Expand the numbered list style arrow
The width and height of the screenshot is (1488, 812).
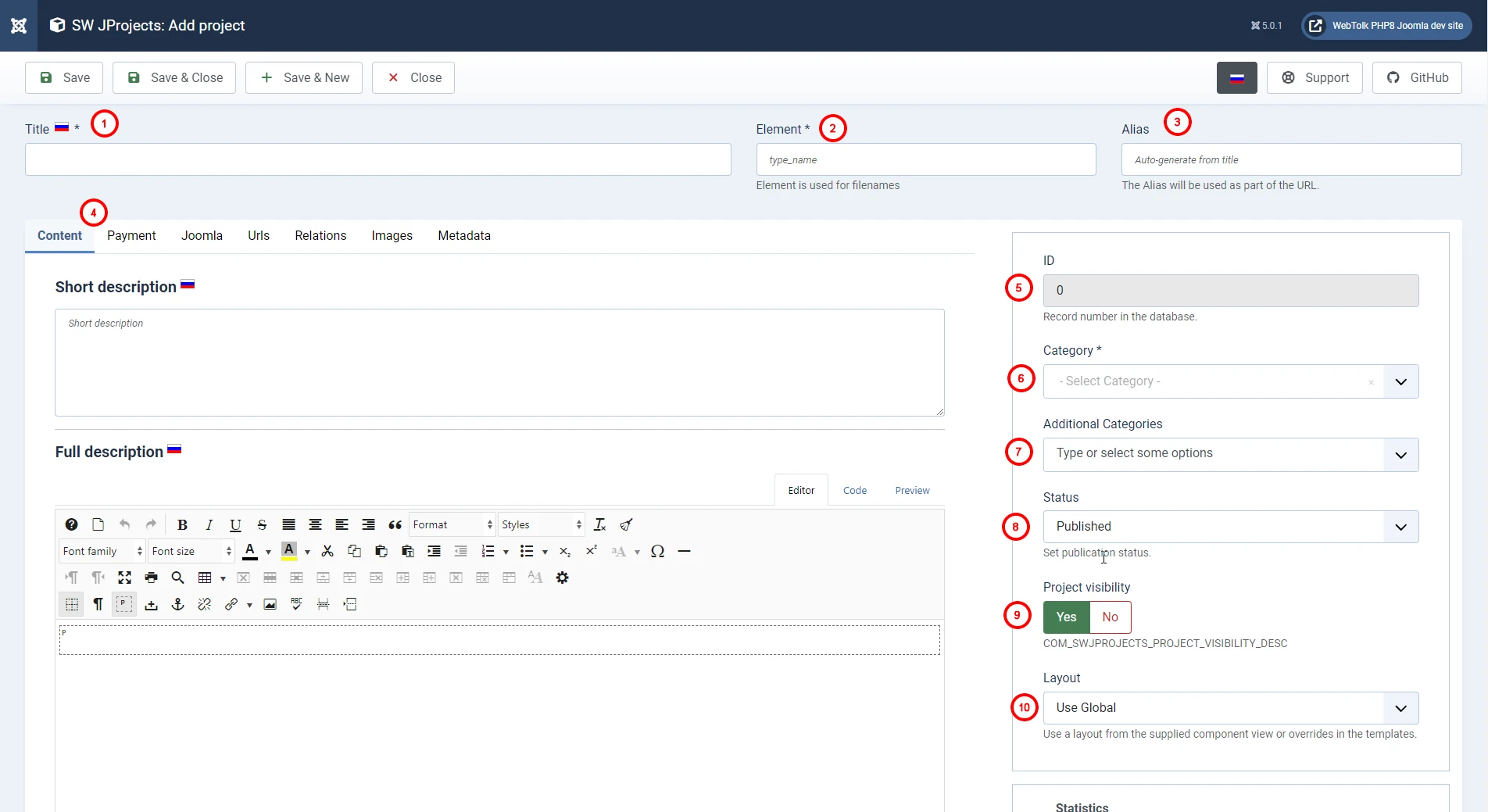[x=506, y=552]
